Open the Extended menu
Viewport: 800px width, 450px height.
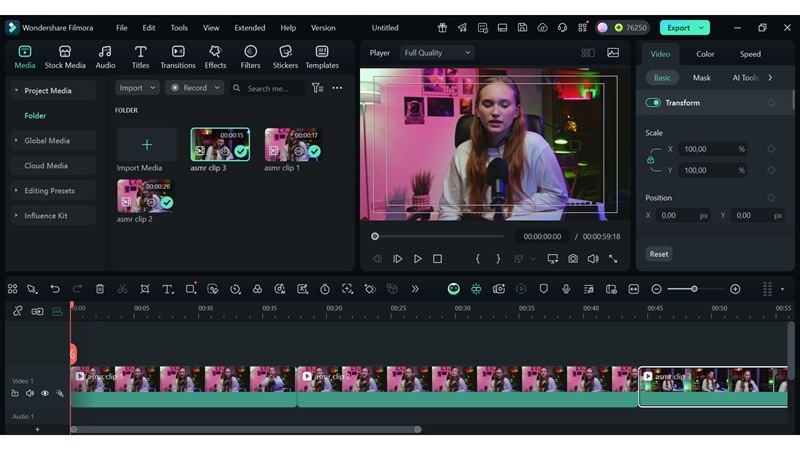[x=249, y=28]
